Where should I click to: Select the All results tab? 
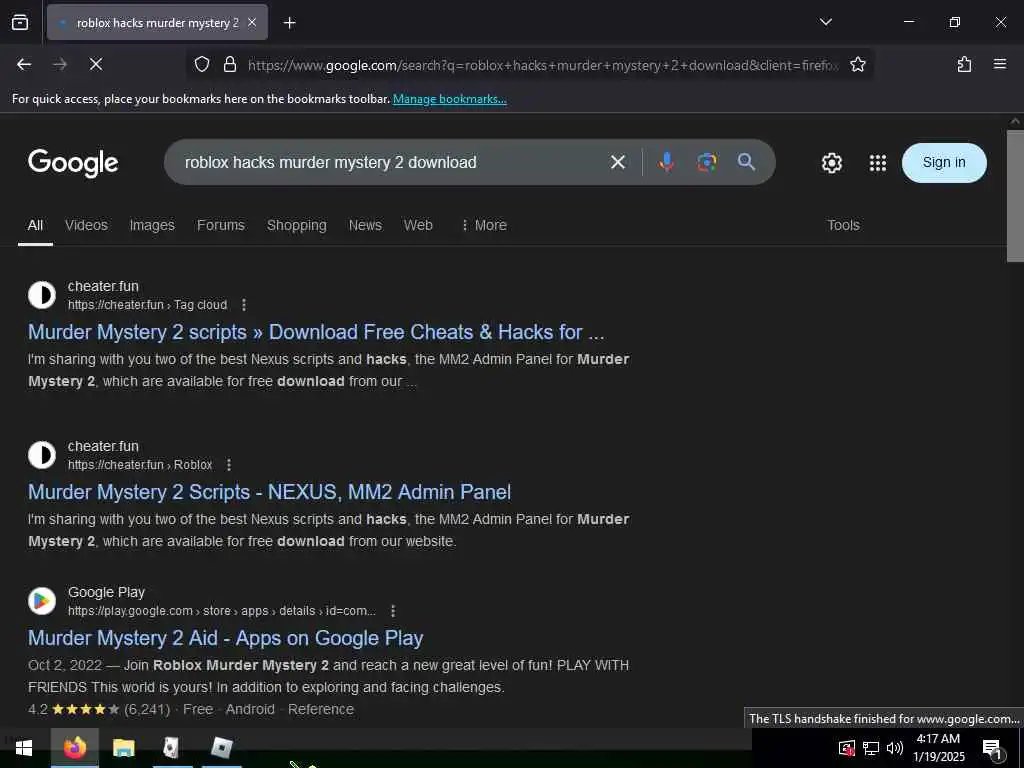(35, 225)
